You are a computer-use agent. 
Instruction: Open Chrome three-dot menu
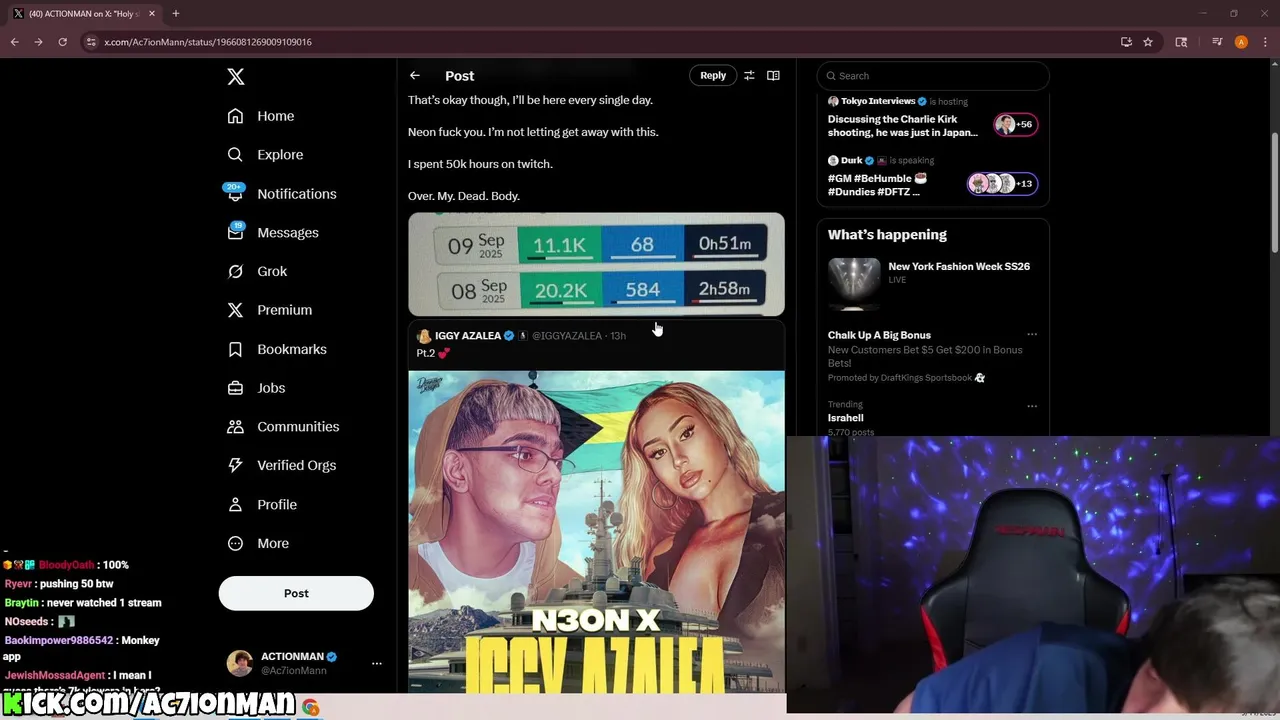pos(1263,42)
